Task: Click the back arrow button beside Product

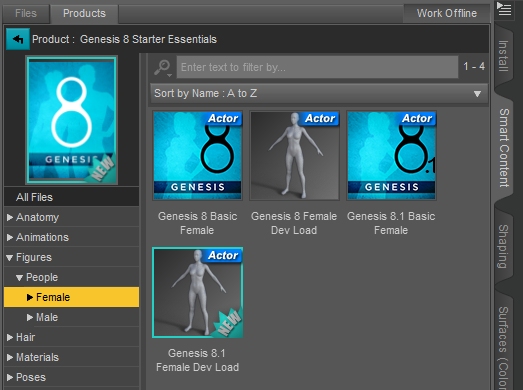Action: (18, 39)
